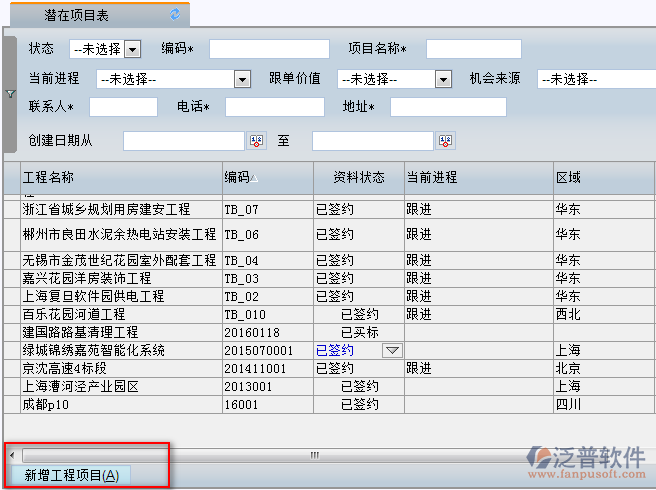Open the calendar picker for the 至 date field
The image size is (656, 490).
[445, 141]
